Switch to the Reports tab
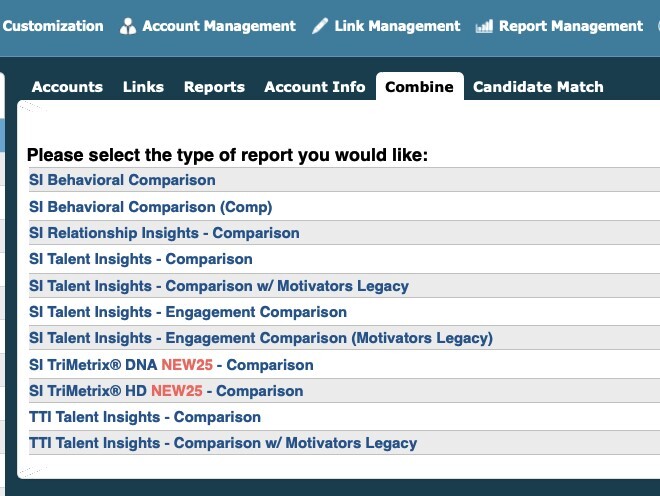Screen dimensions: 660x496 coord(214,87)
